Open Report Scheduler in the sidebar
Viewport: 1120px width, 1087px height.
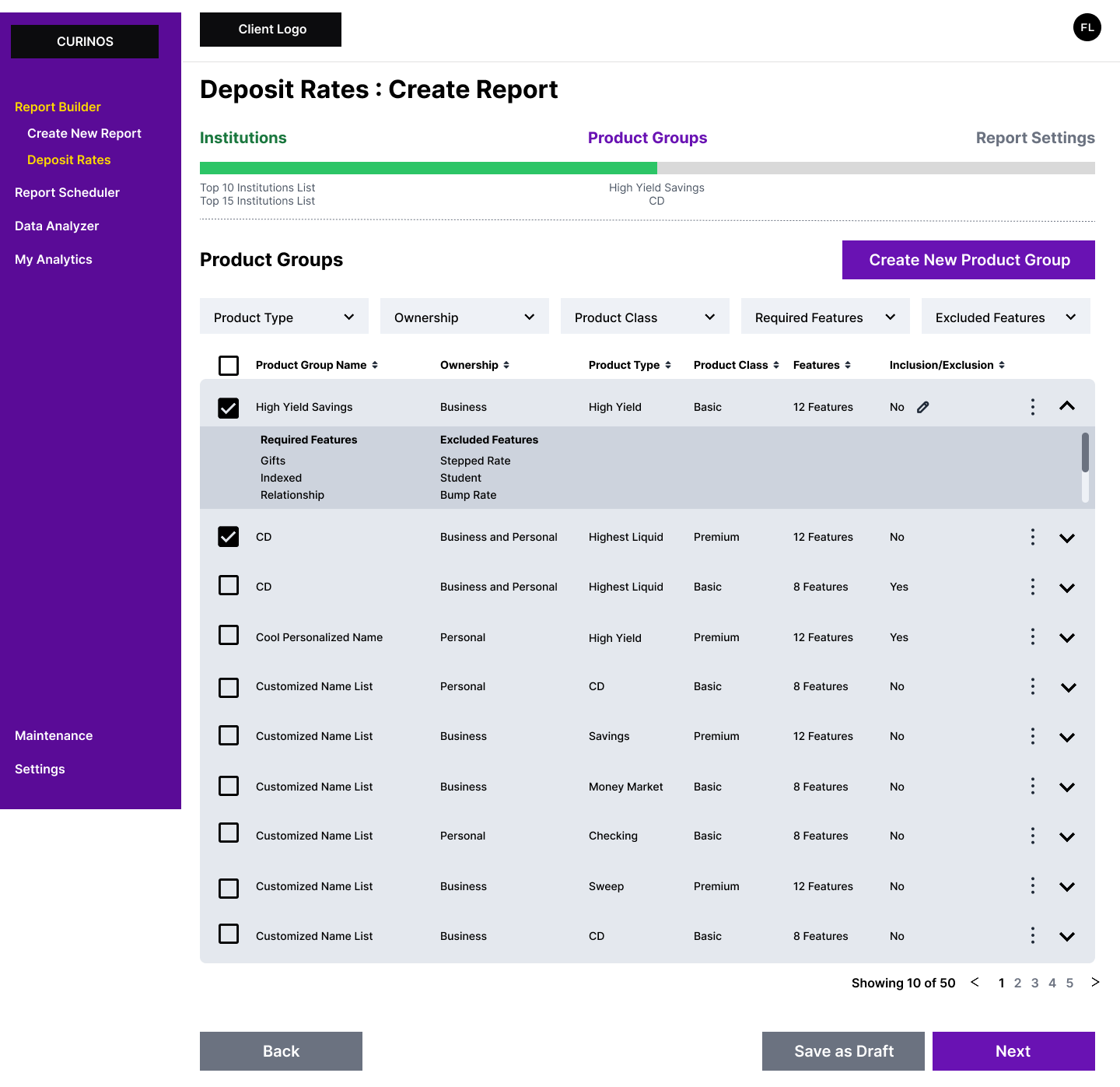(x=67, y=192)
